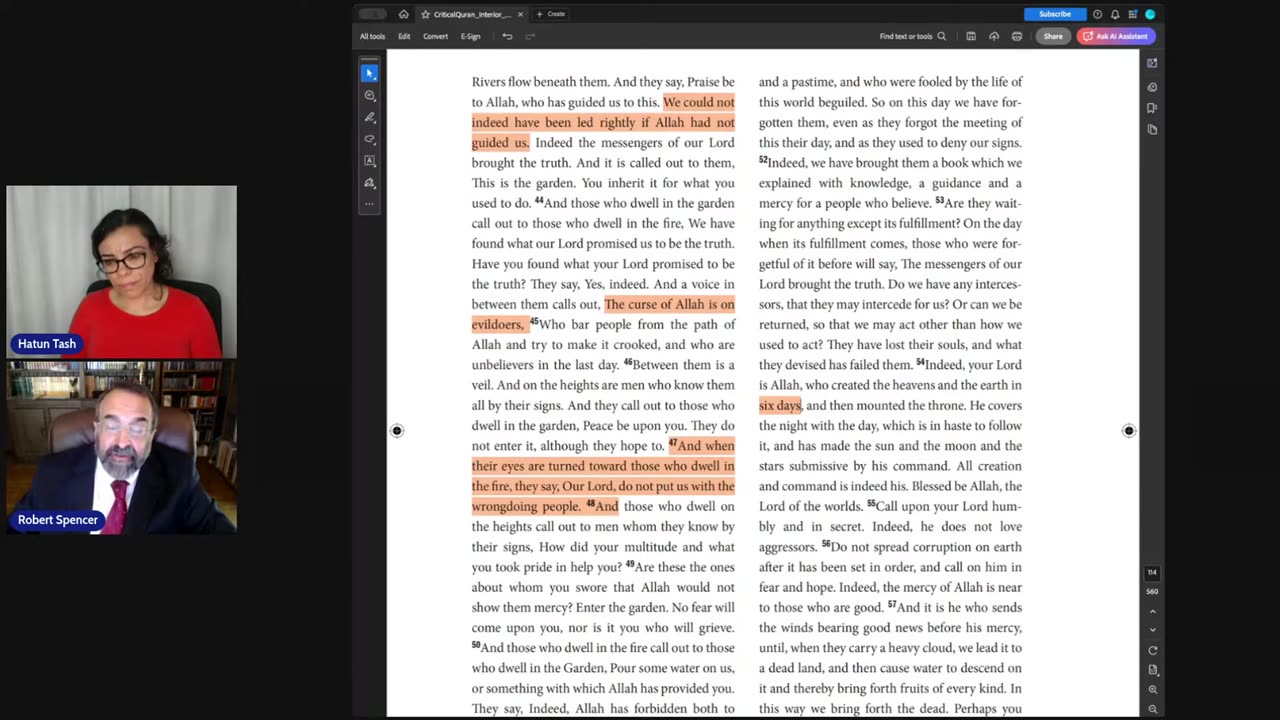Viewport: 1280px width, 720px height.
Task: Select the Add text box tool
Action: click(x=370, y=161)
